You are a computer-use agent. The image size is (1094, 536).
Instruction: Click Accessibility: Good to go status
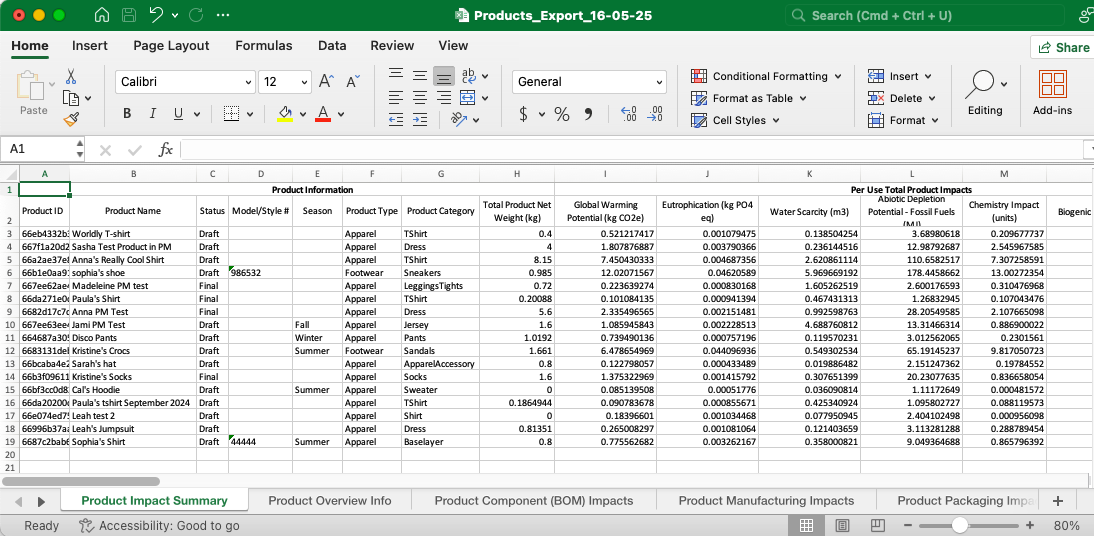(x=159, y=526)
